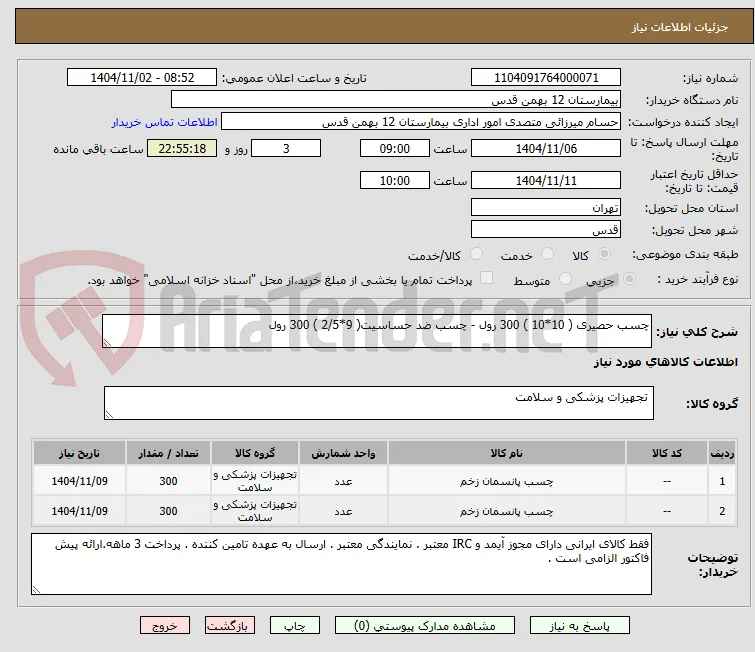Click the resize grip of شرح کلی نیاز box
Viewport: 755px width, 652px height.
point(107,342)
